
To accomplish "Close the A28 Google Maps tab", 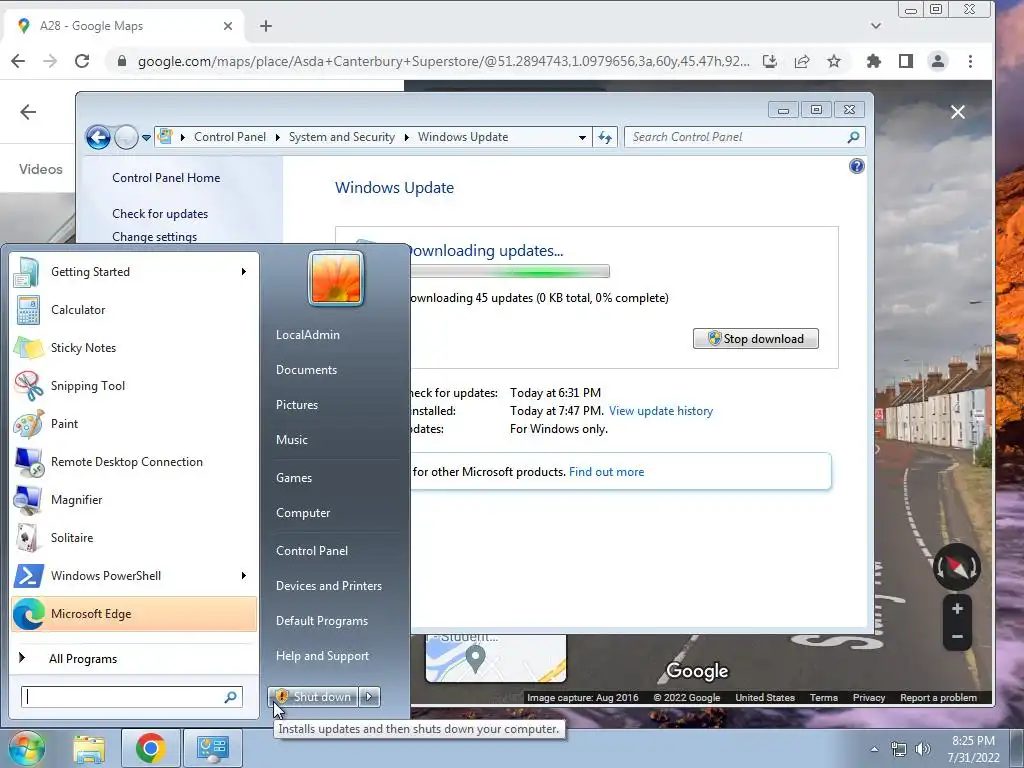I will 228,26.
